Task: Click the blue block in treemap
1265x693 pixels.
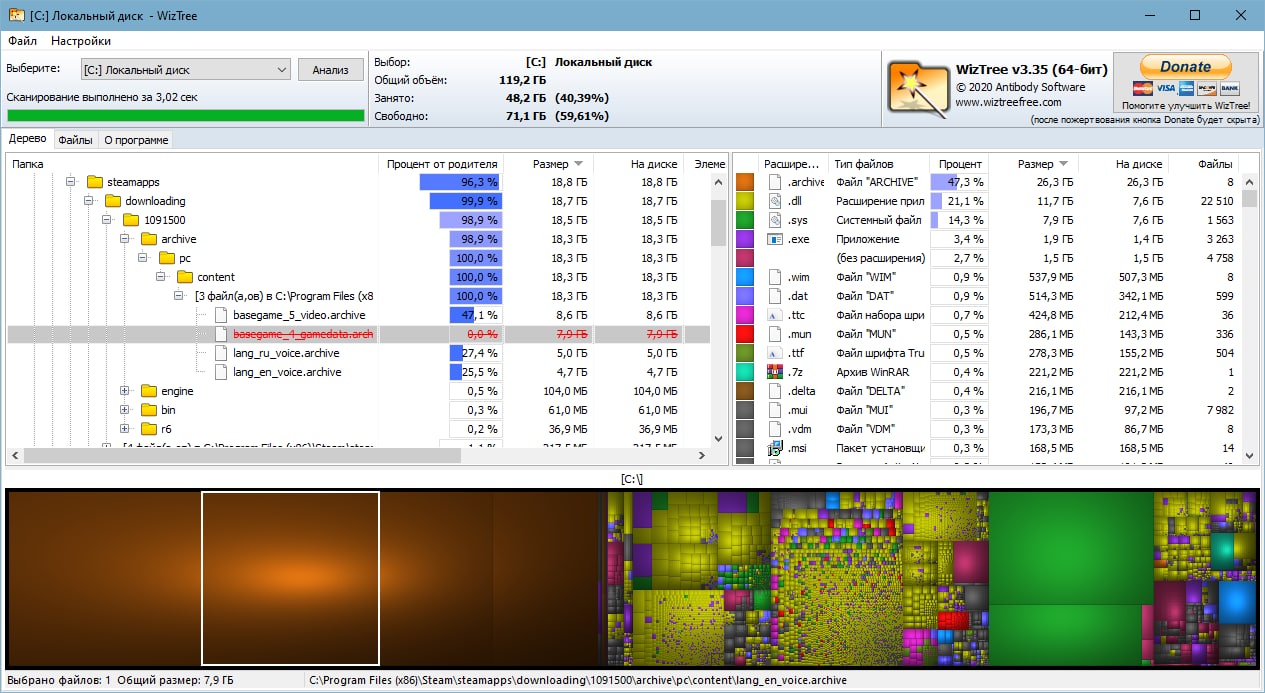Action: (1237, 602)
